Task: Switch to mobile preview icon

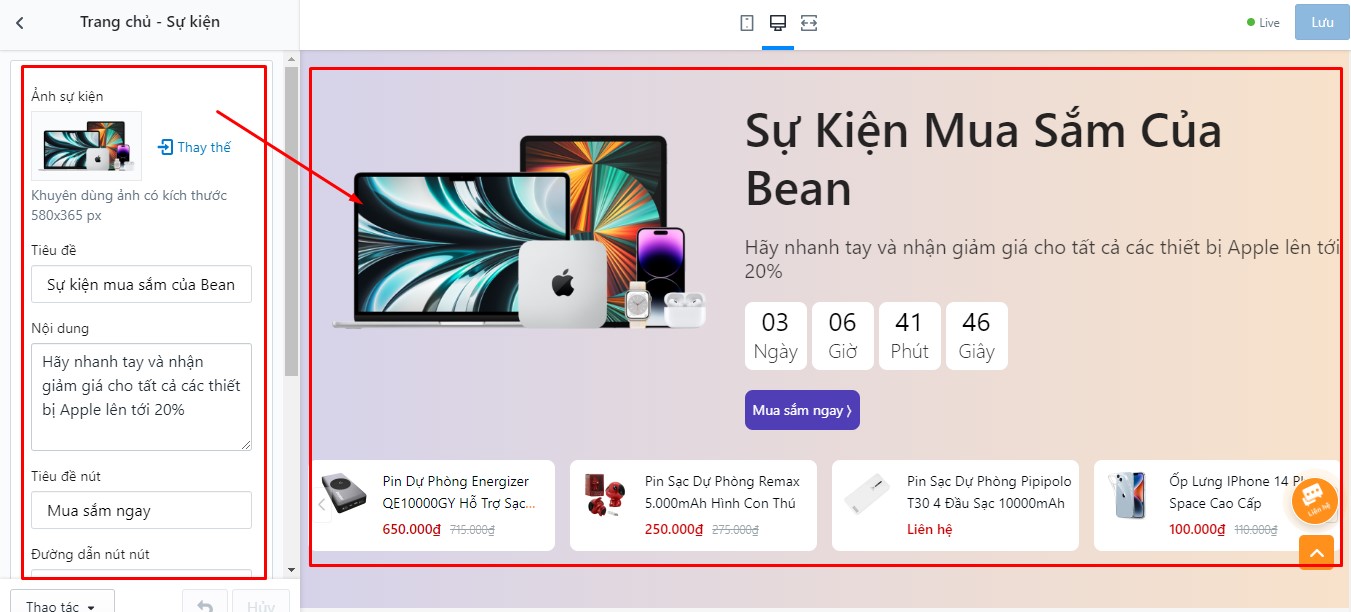Action: pyautogui.click(x=747, y=22)
